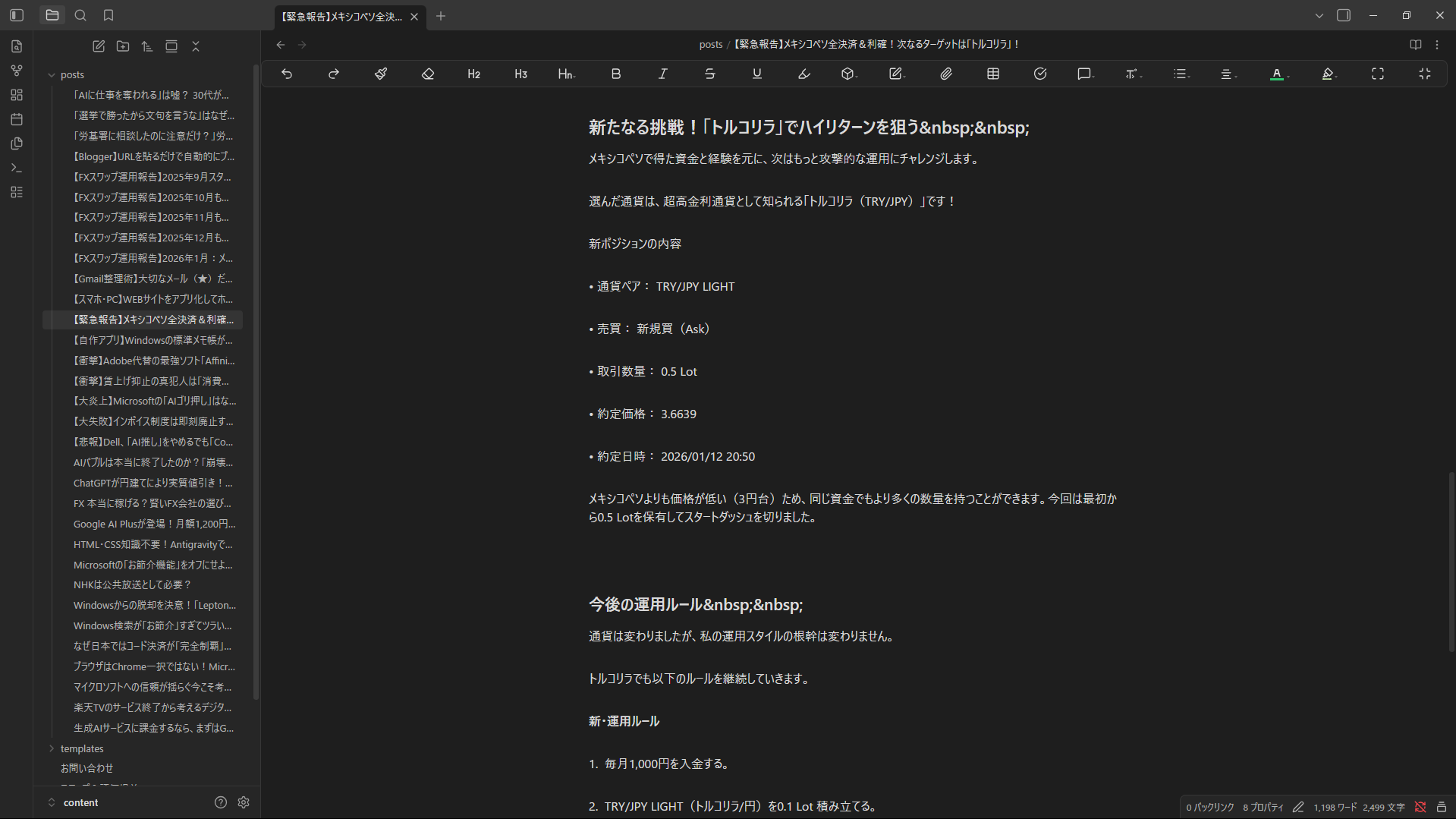Image resolution: width=1456 pixels, height=819 pixels.
Task: Toggle underline formatting
Action: coord(756,74)
